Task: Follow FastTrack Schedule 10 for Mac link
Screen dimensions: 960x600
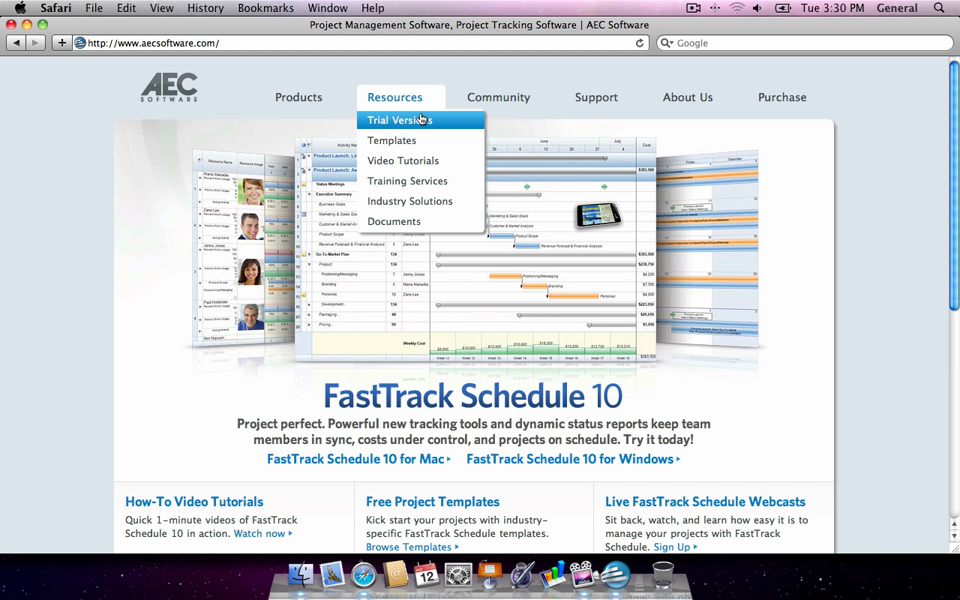Action: [x=359, y=459]
